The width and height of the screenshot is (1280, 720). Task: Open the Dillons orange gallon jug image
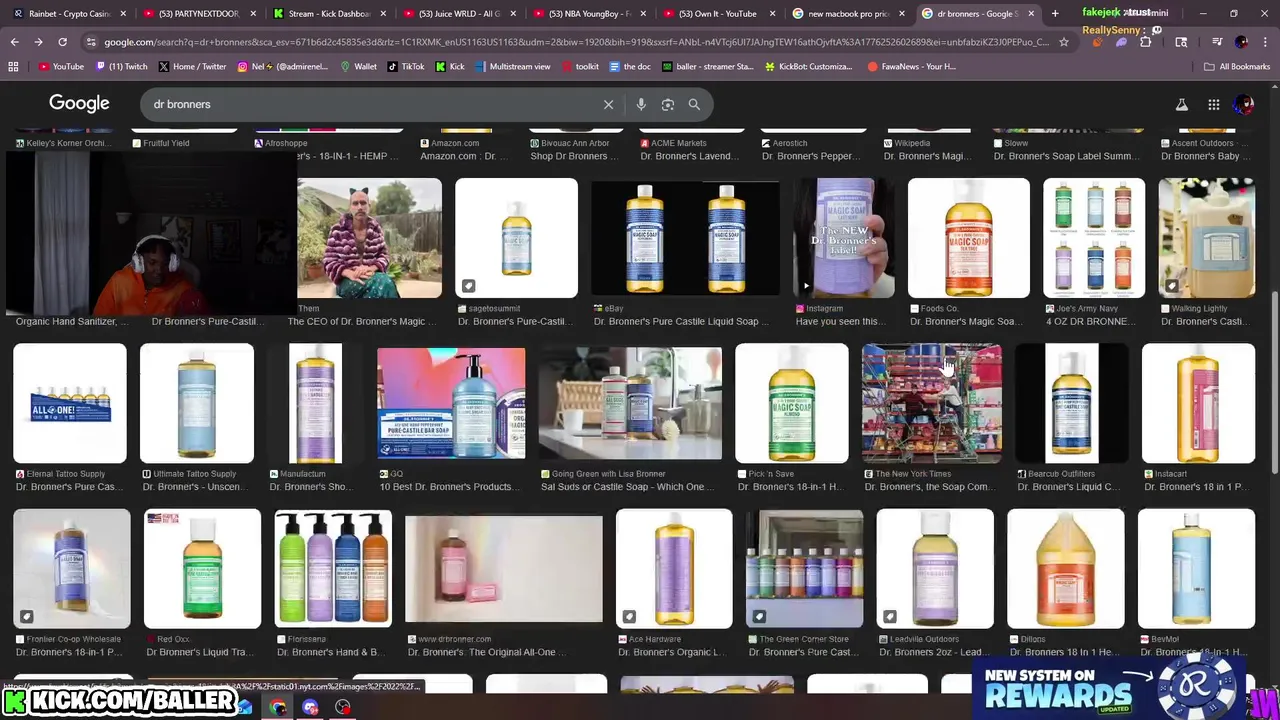[x=1065, y=568]
